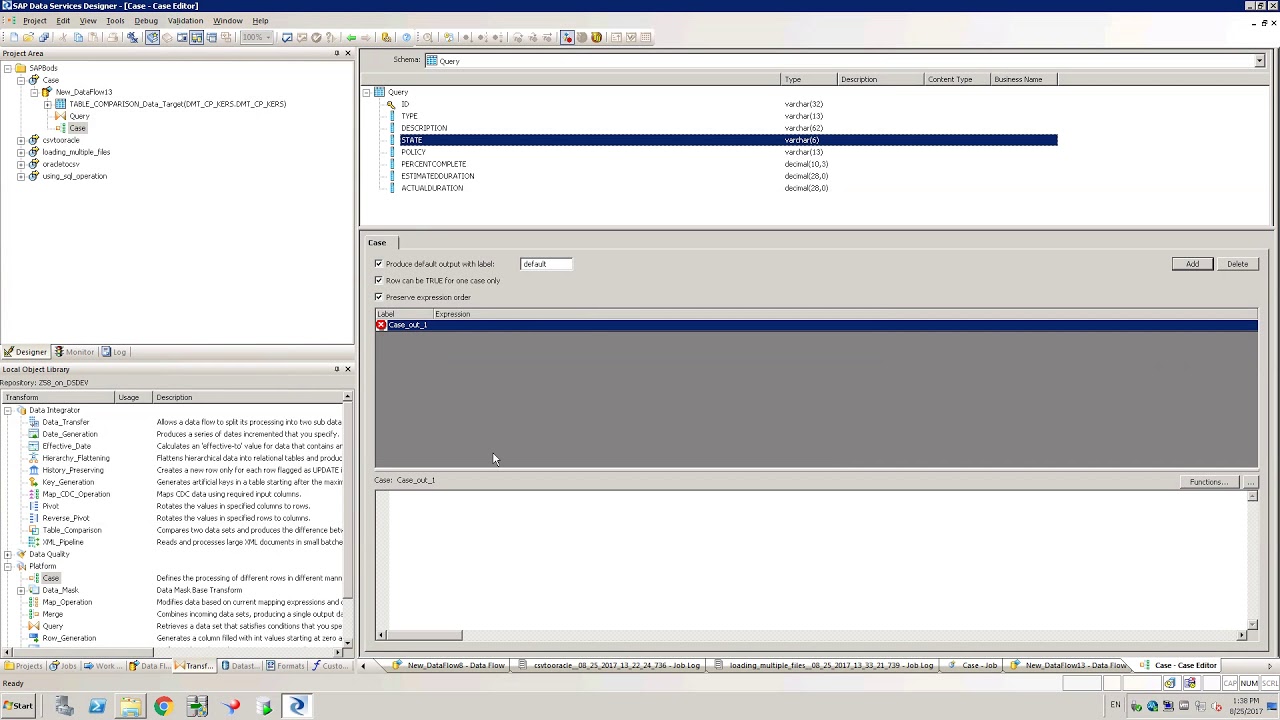This screenshot has width=1280, height=720.
Task: Select the Case_out_1 row
Action: pyautogui.click(x=816, y=325)
